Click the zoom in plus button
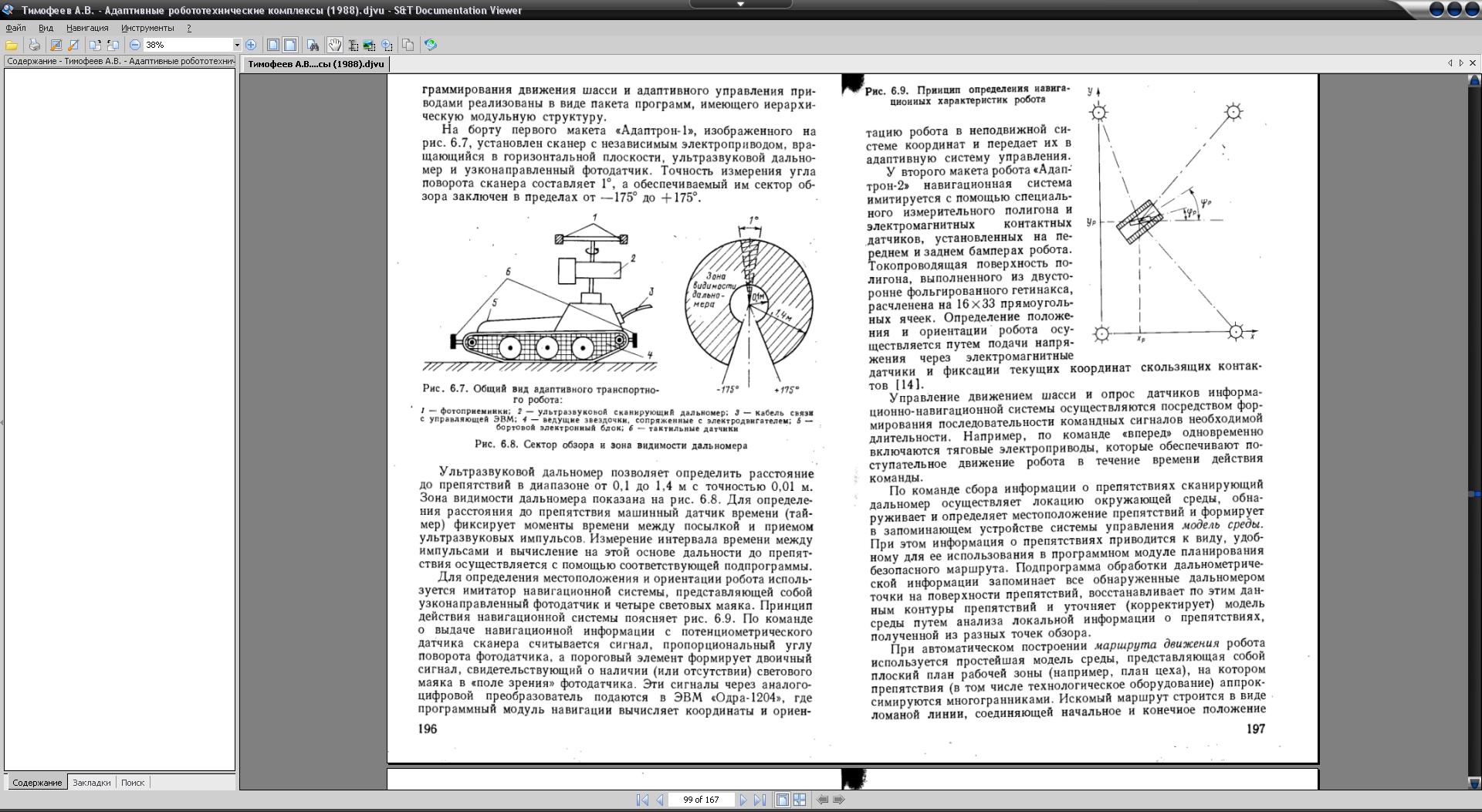The height and width of the screenshot is (812, 1482). [251, 46]
